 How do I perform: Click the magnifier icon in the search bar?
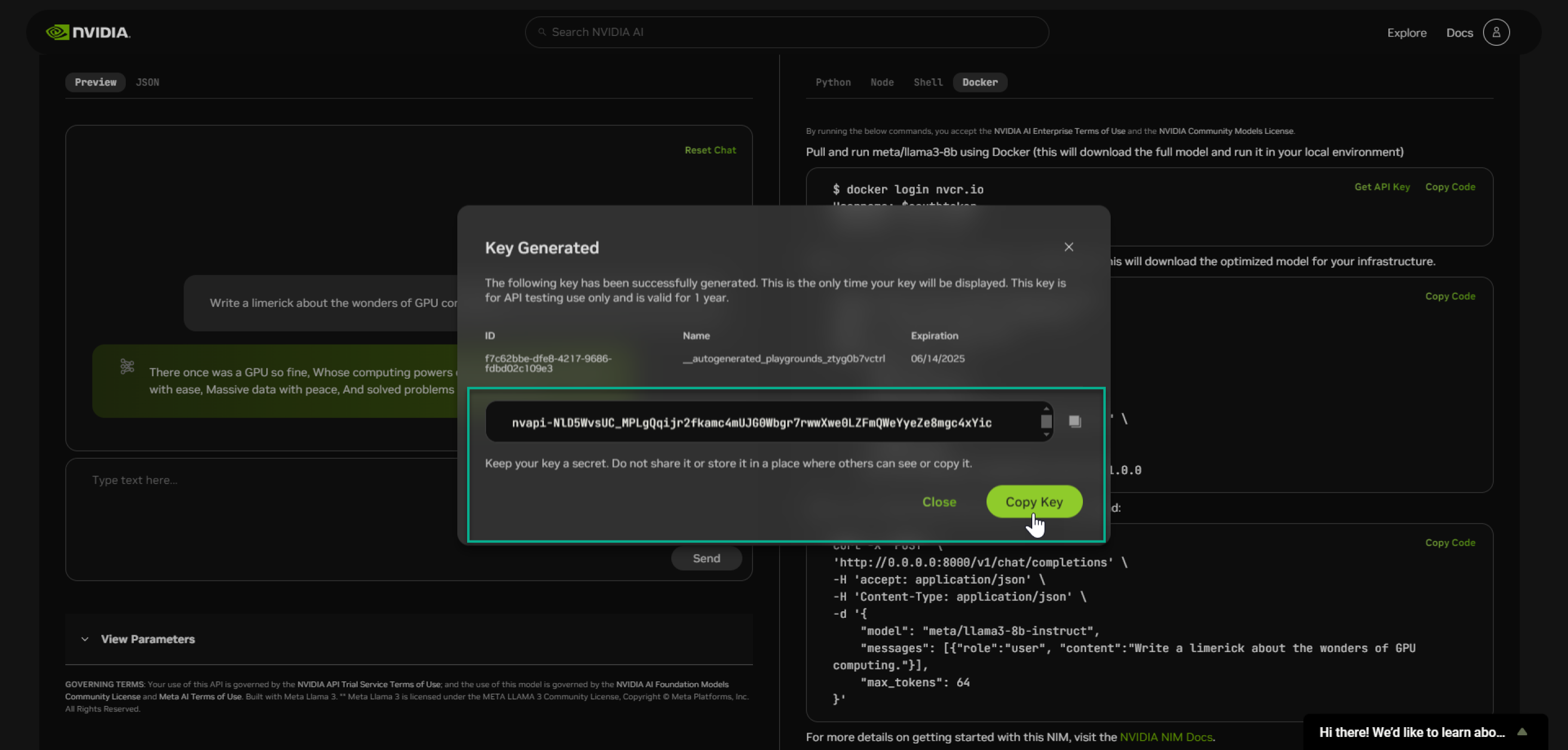tap(542, 32)
